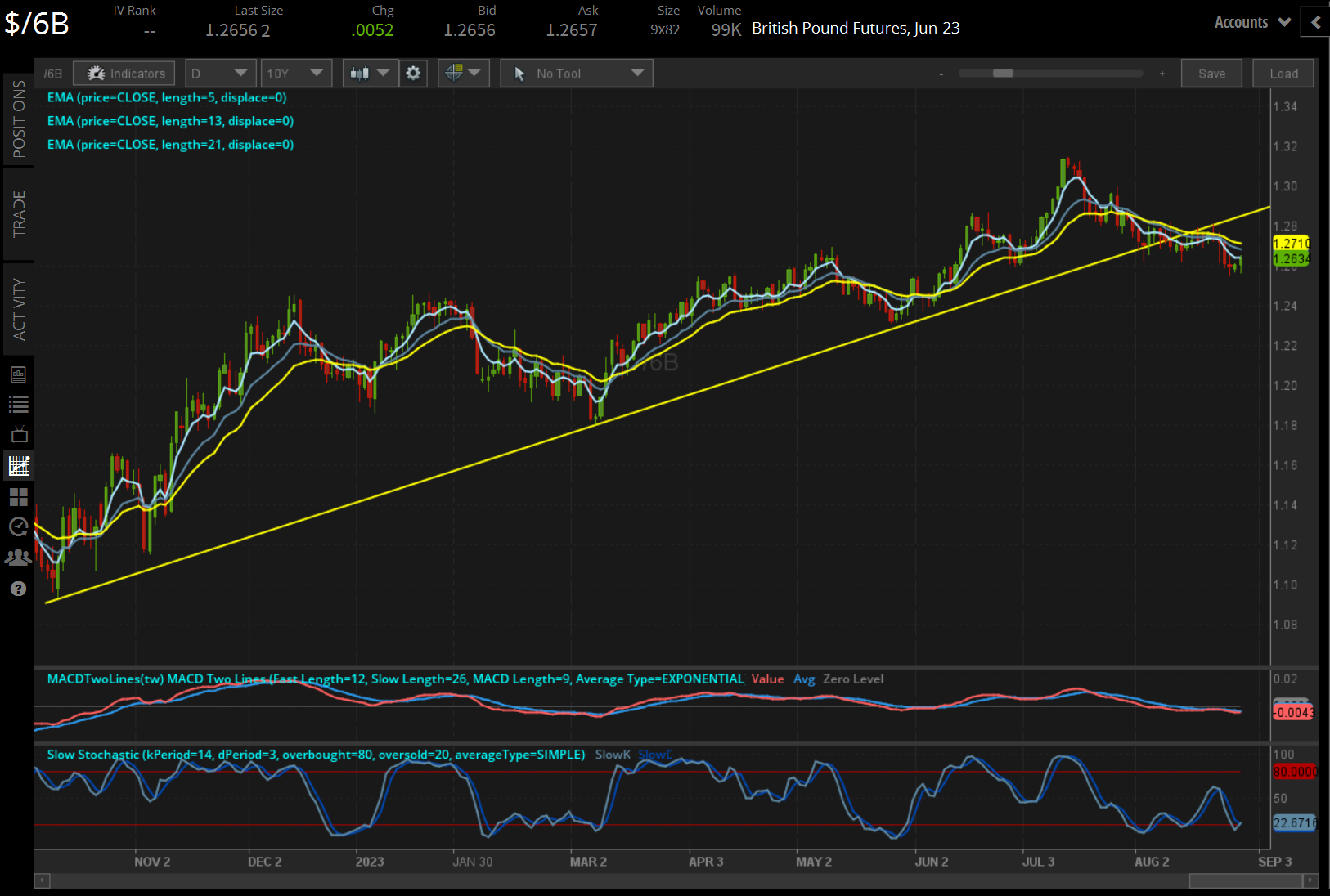Click the Save button for the chart
Screen dimensions: 1330x896
click(x=1211, y=73)
